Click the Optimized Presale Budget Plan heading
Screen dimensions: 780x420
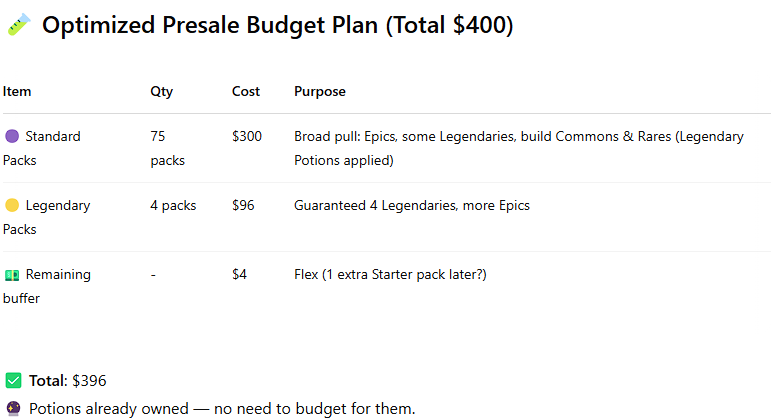278,25
